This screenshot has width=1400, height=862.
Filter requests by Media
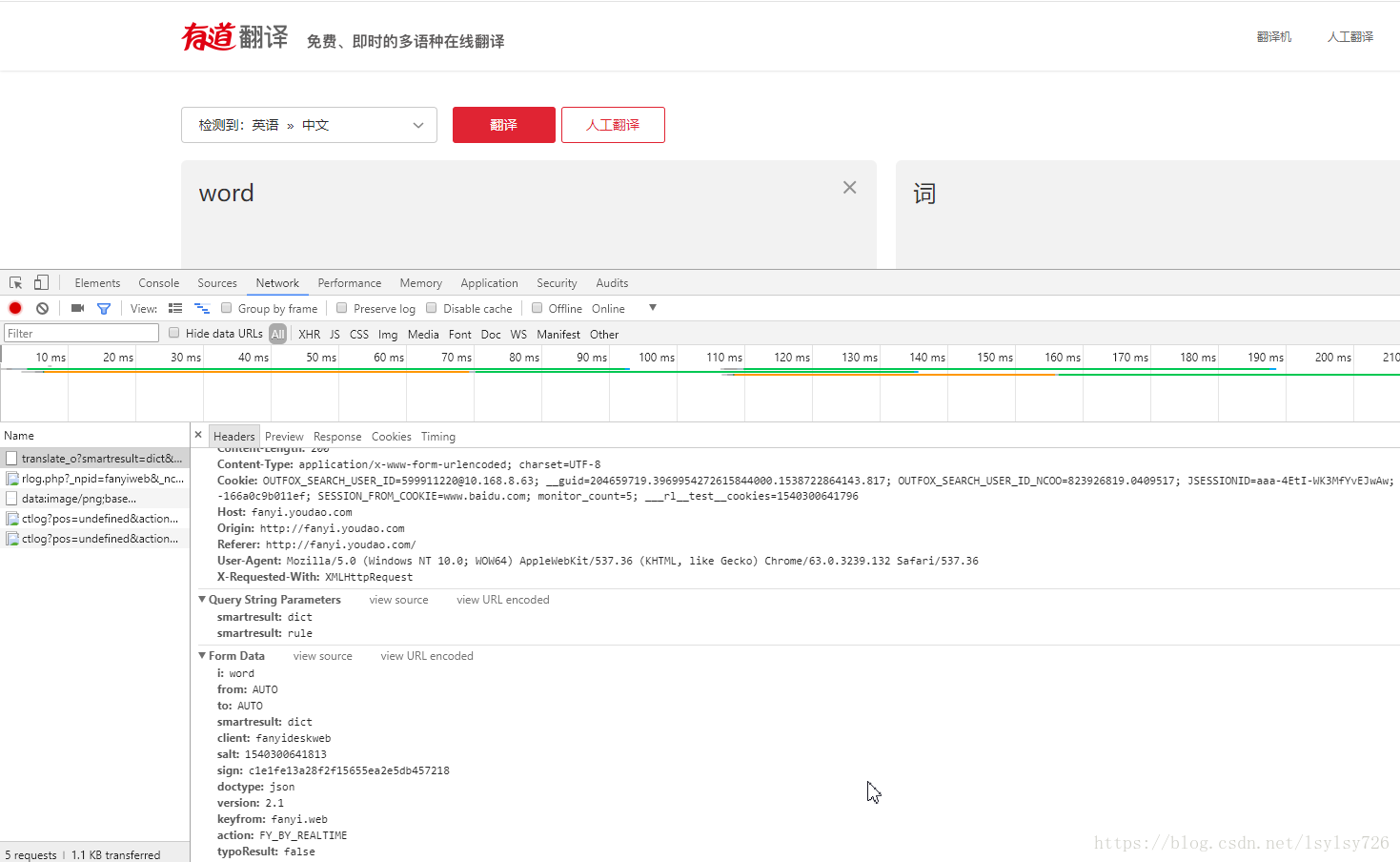click(423, 335)
